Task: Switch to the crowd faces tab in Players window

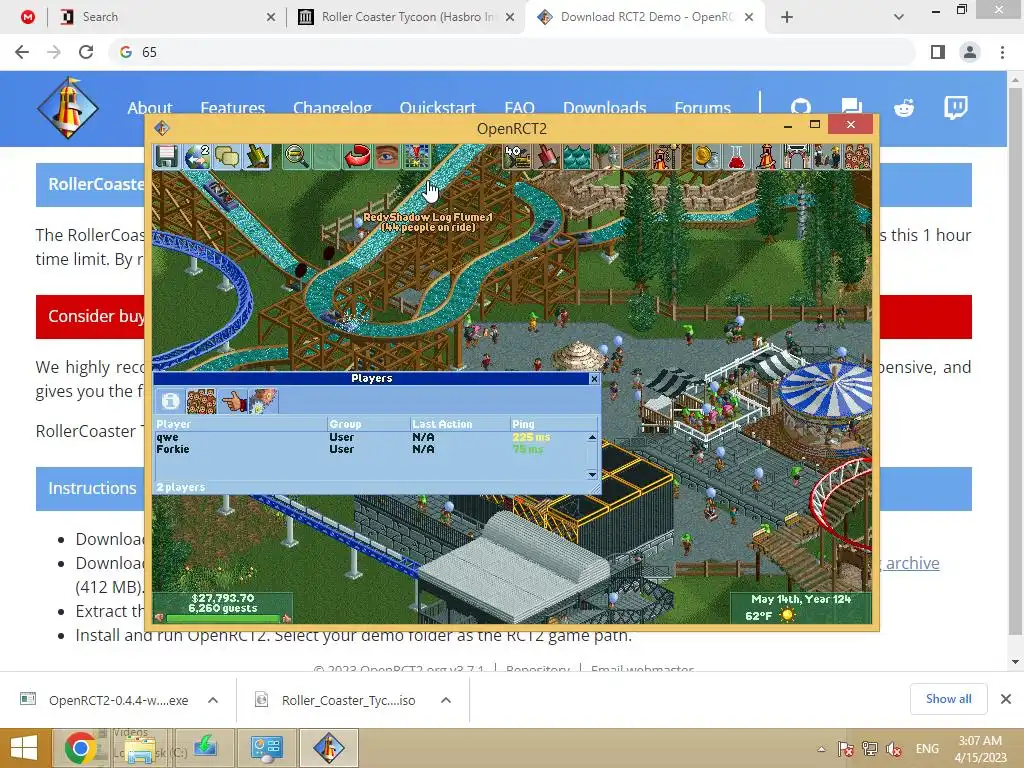Action: coord(201,400)
